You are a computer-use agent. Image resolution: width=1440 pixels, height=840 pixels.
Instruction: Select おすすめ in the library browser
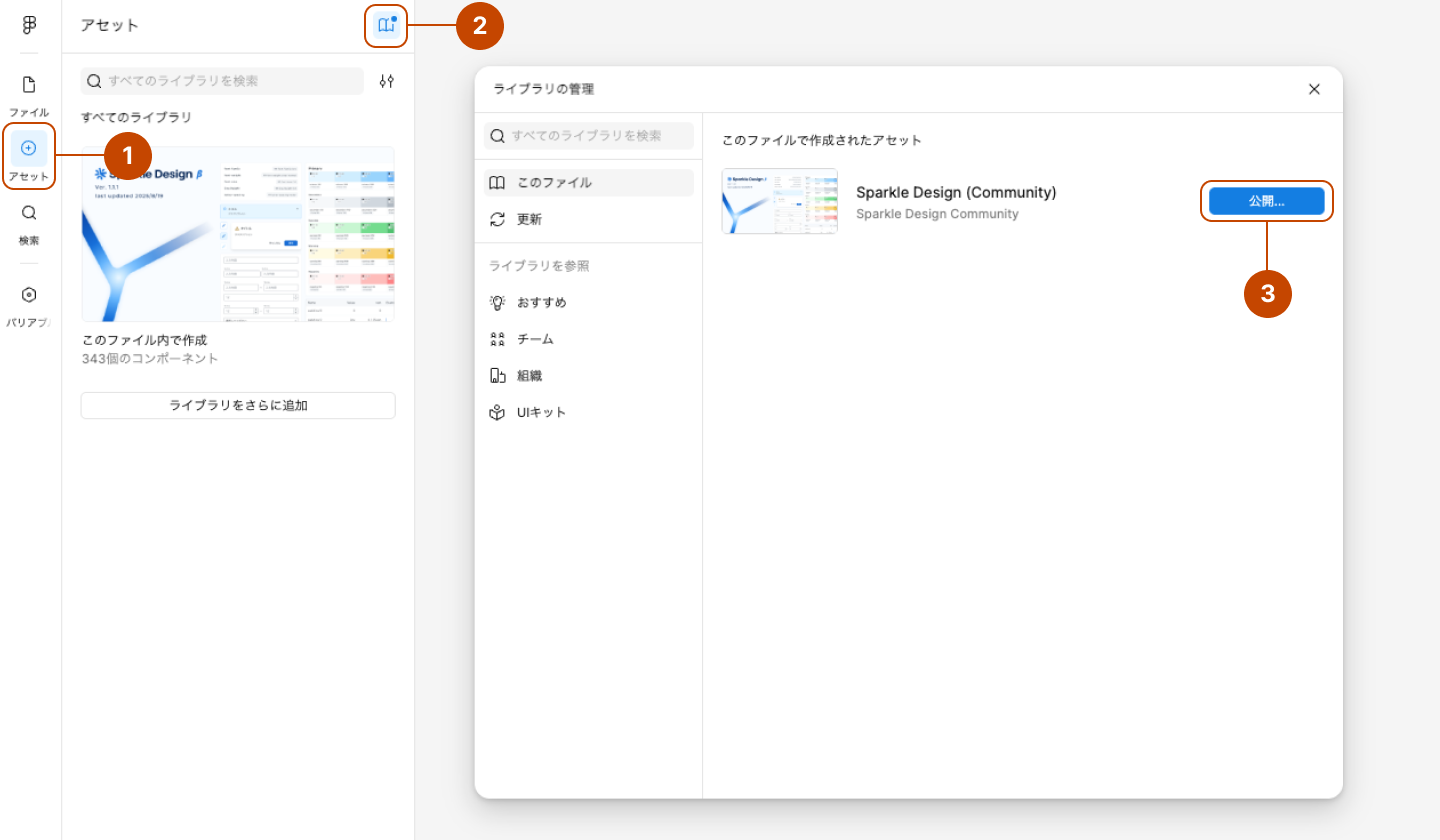tap(588, 302)
